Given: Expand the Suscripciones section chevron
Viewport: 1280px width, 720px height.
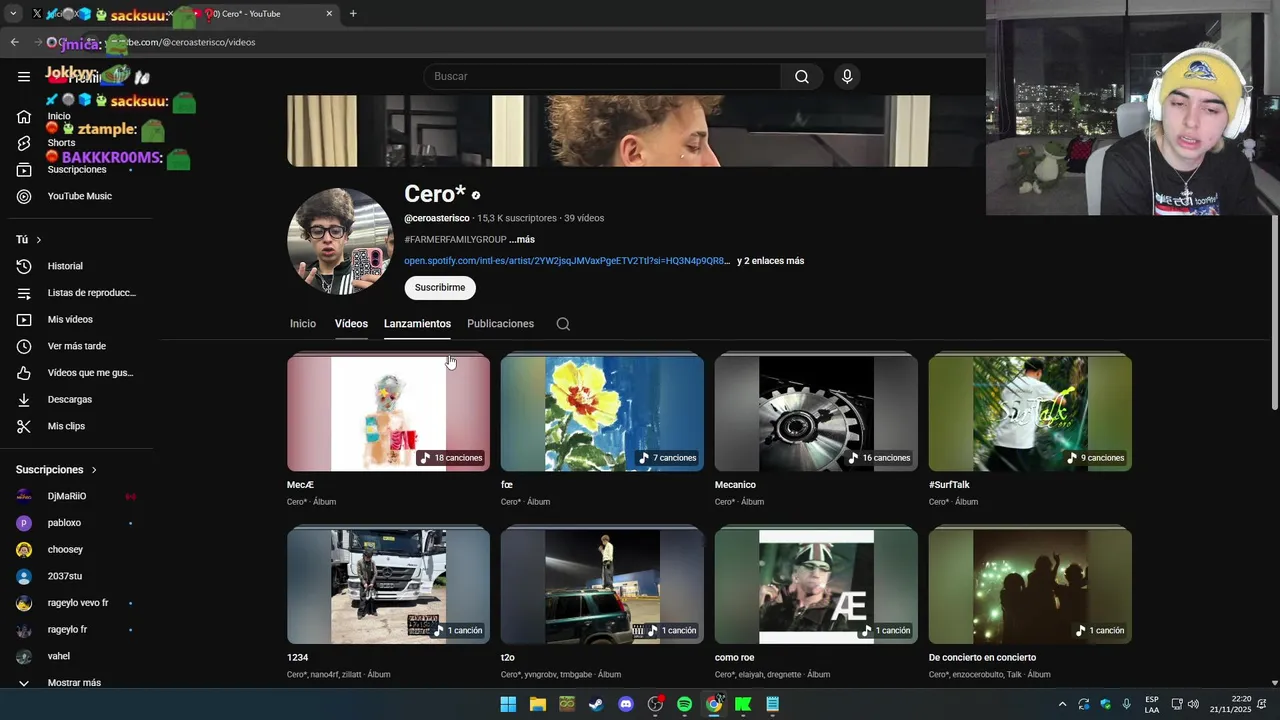Looking at the screenshot, I should 94,470.
